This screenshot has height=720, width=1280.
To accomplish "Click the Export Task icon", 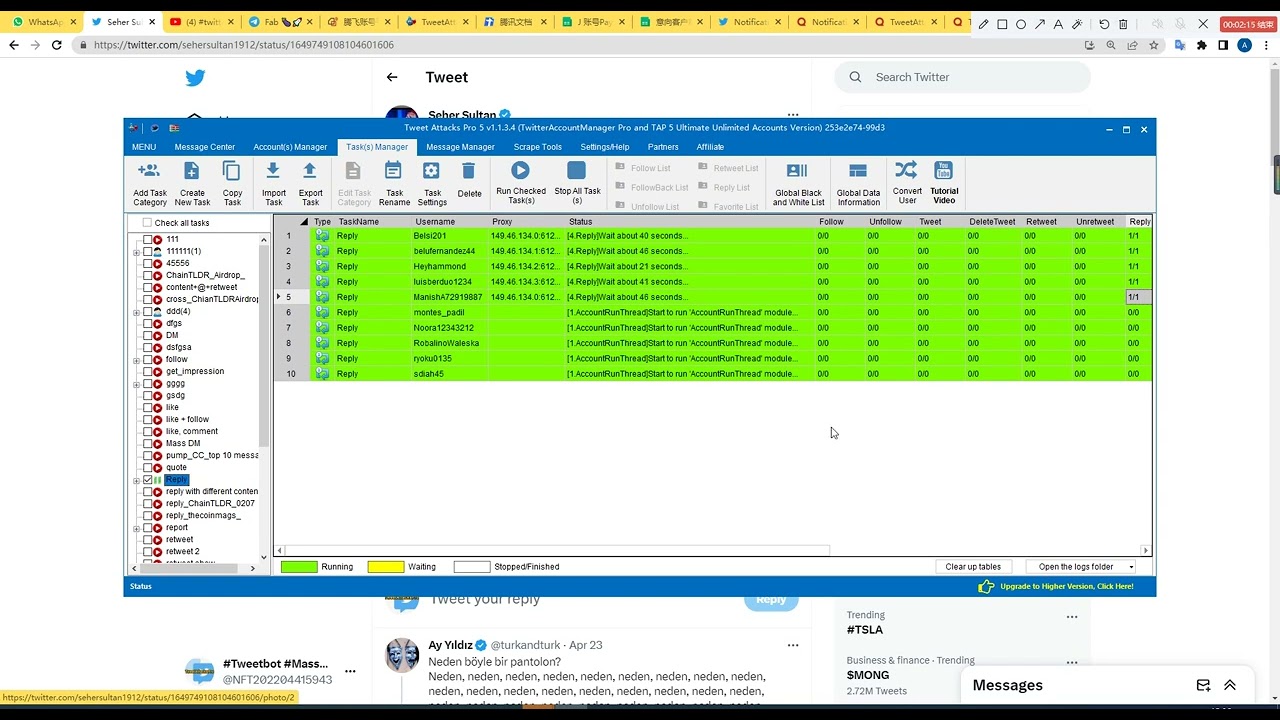I will [310, 171].
